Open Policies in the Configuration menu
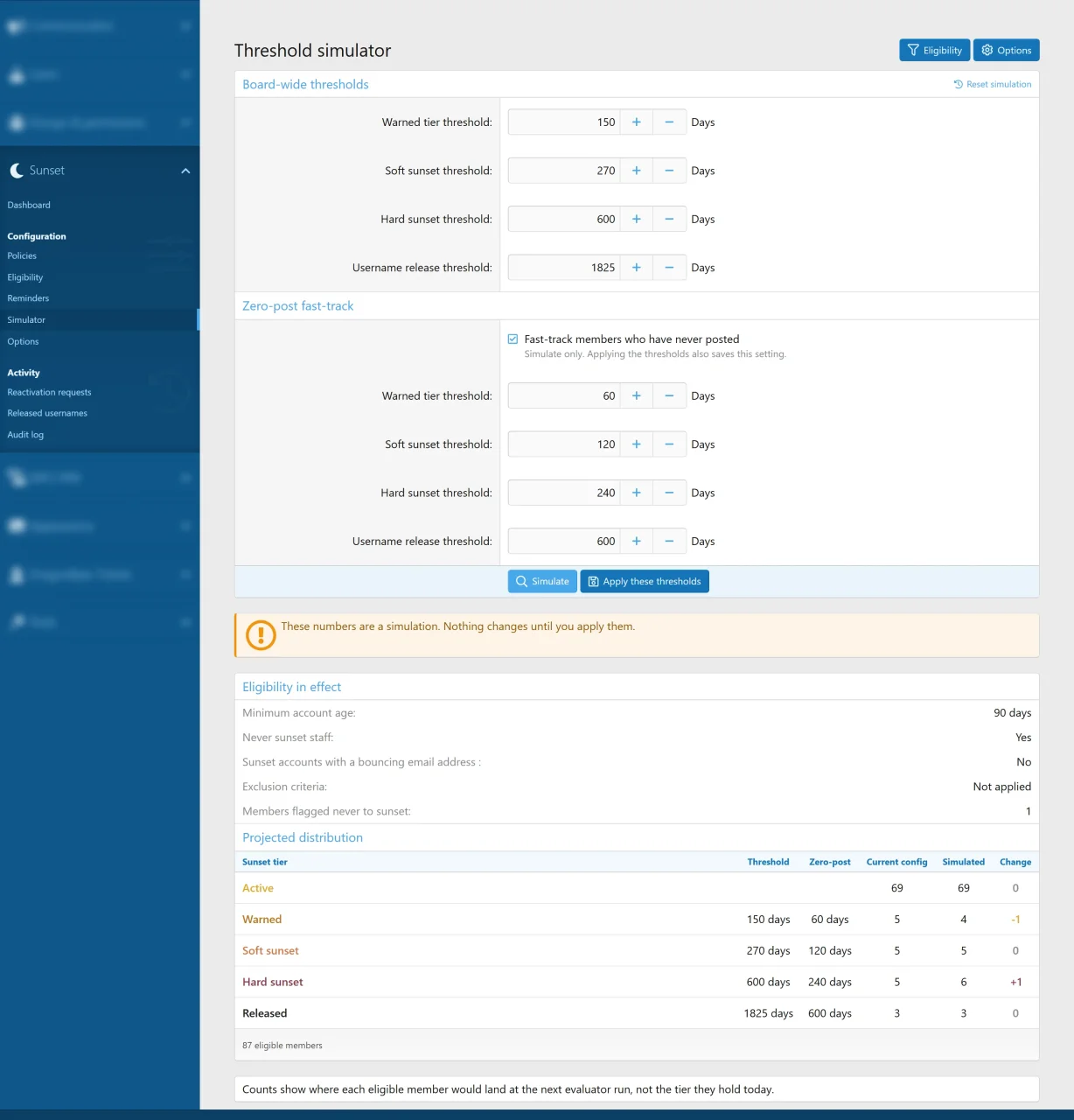Image resolution: width=1074 pixels, height=1120 pixels. 22,256
